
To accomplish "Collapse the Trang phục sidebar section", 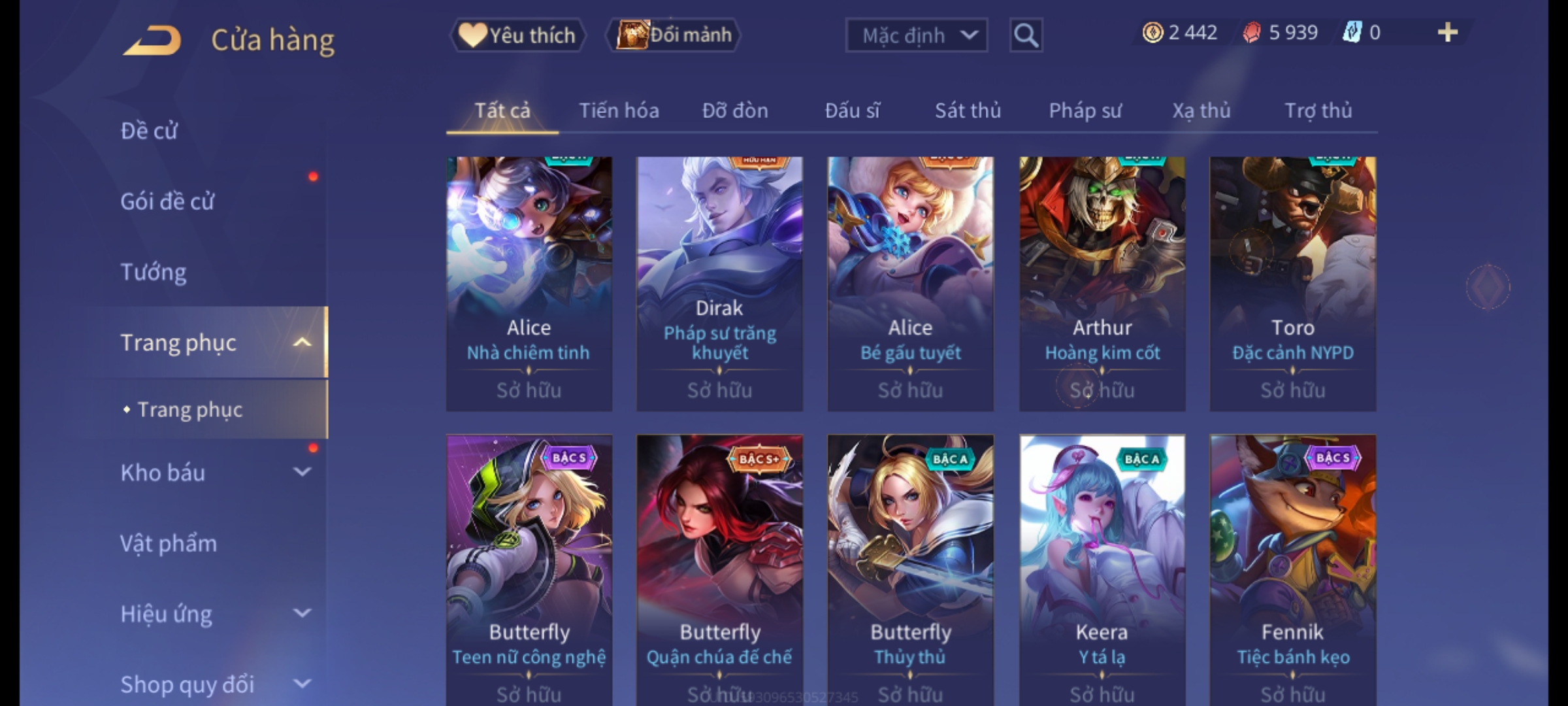I will (x=302, y=343).
